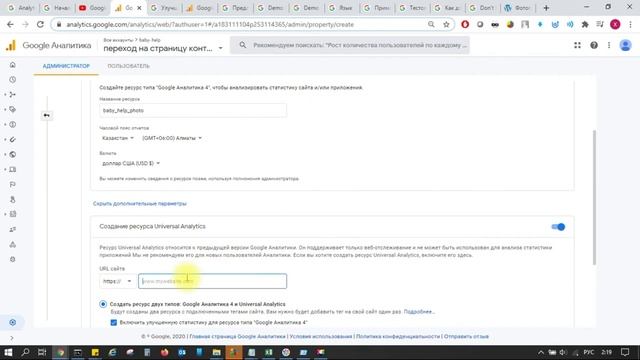The height and width of the screenshot is (360, 640).
Task: Open the Казахстан country dropdown
Action: (118, 138)
